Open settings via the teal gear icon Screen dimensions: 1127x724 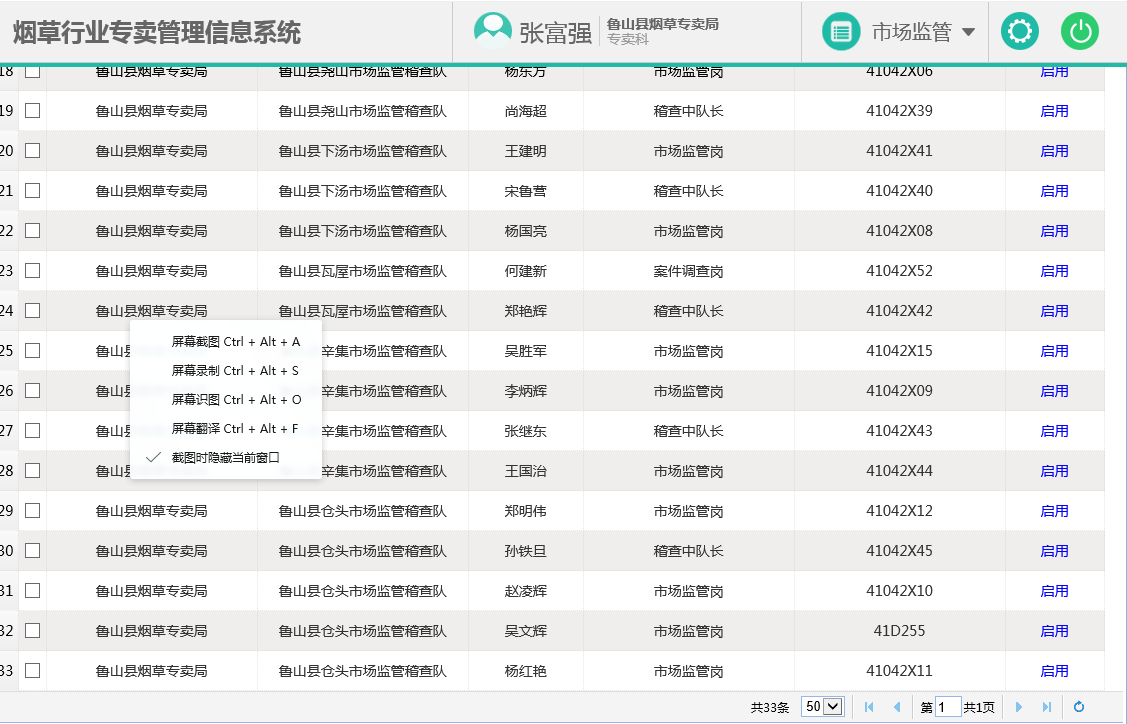(x=1020, y=32)
